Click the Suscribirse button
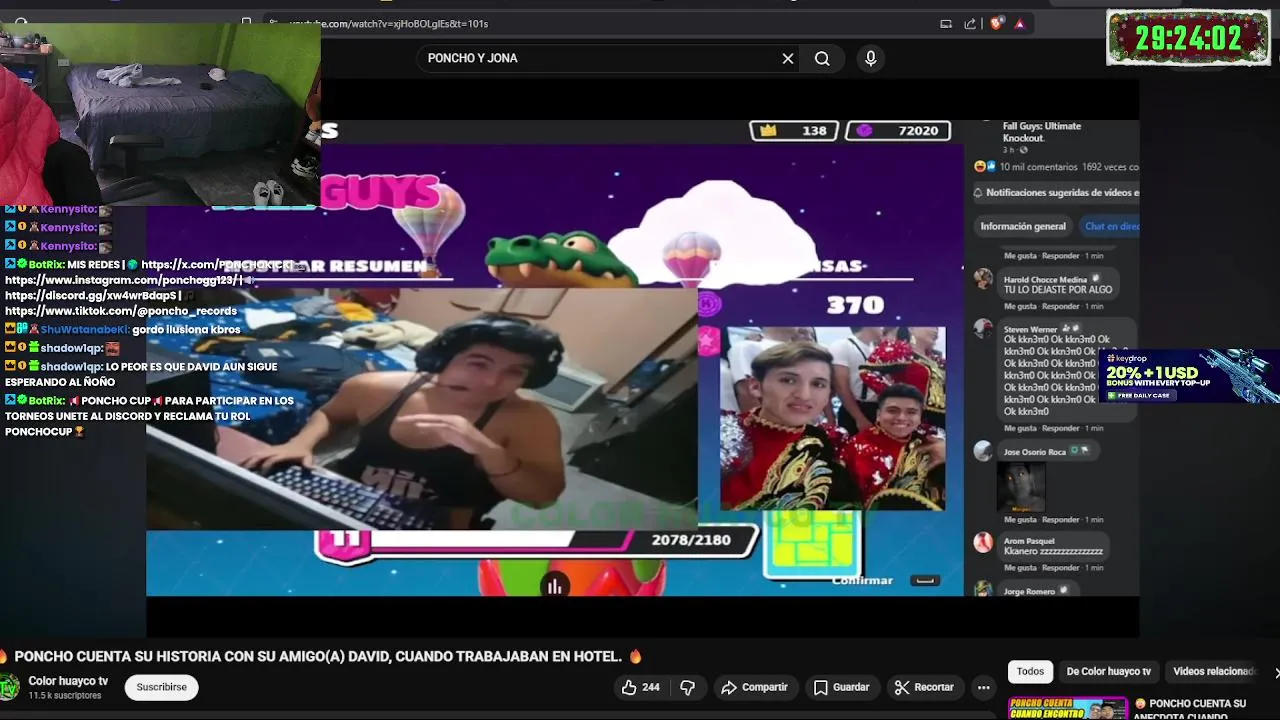 click(x=161, y=687)
